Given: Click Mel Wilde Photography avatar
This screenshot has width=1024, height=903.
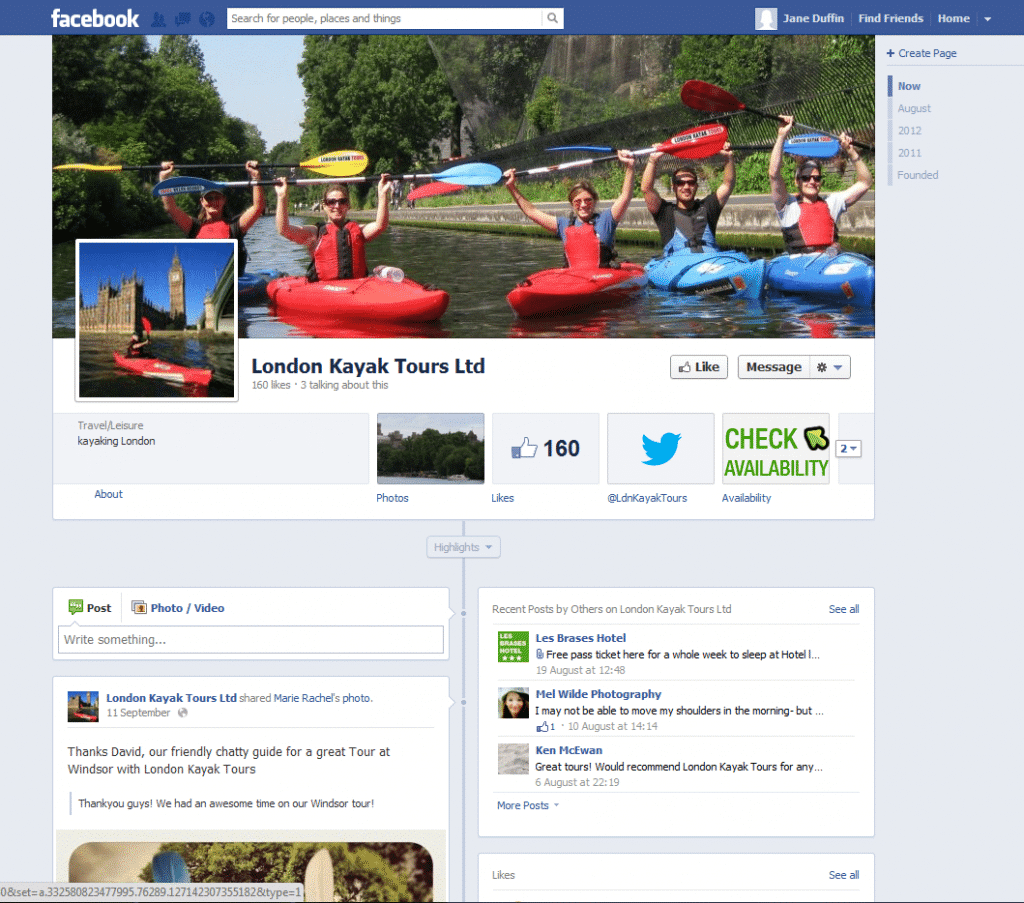Looking at the screenshot, I should [x=513, y=703].
